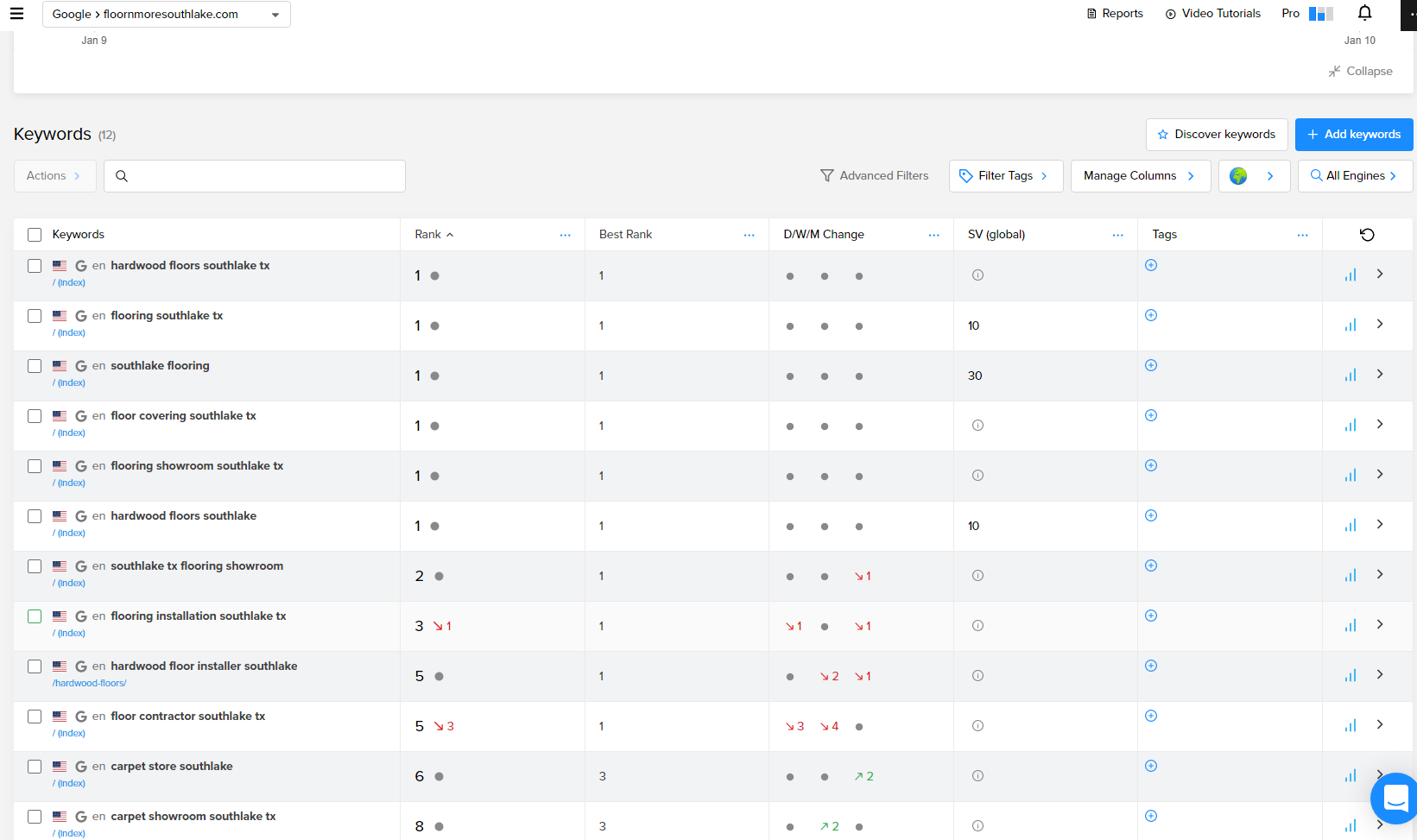Check flooring showroom southlake tx row
The image size is (1417, 840).
pos(35,466)
